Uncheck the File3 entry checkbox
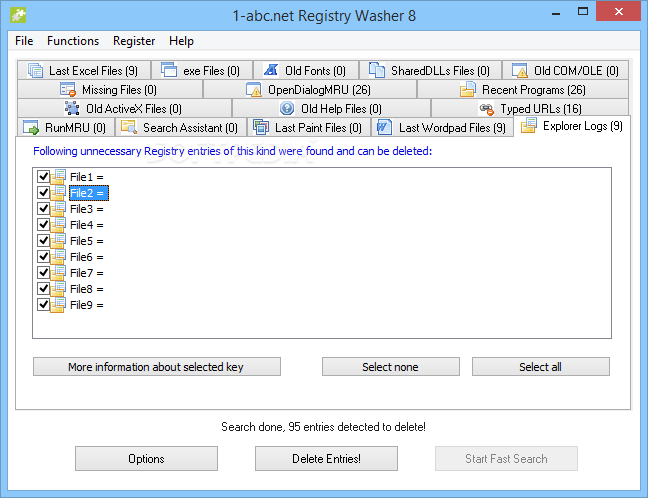Image resolution: width=648 pixels, height=498 pixels. pos(43,208)
